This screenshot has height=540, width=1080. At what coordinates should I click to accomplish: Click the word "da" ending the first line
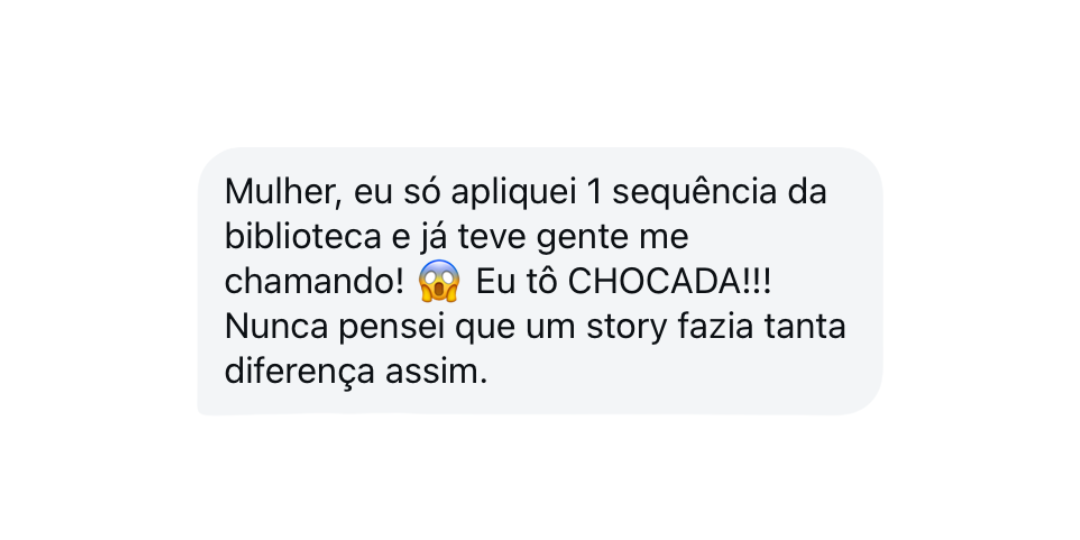(807, 191)
